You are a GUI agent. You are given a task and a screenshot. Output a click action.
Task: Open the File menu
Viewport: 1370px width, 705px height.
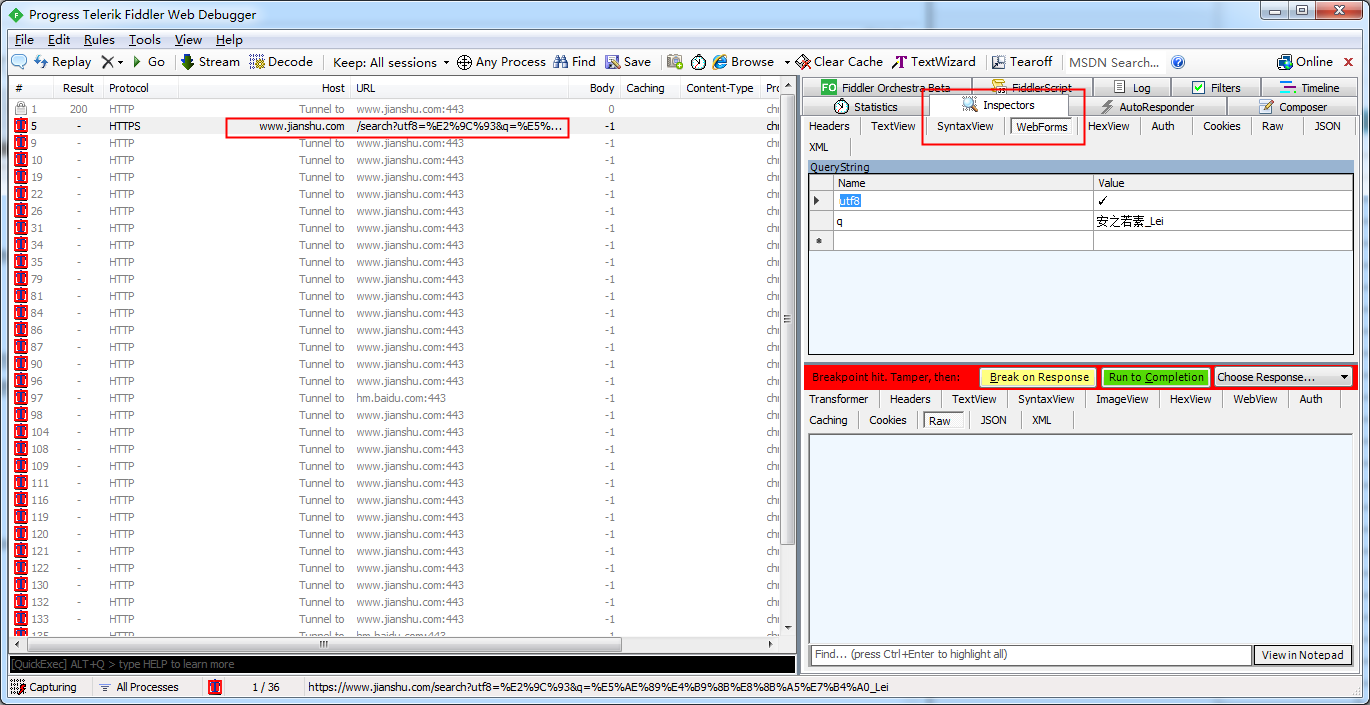(24, 40)
